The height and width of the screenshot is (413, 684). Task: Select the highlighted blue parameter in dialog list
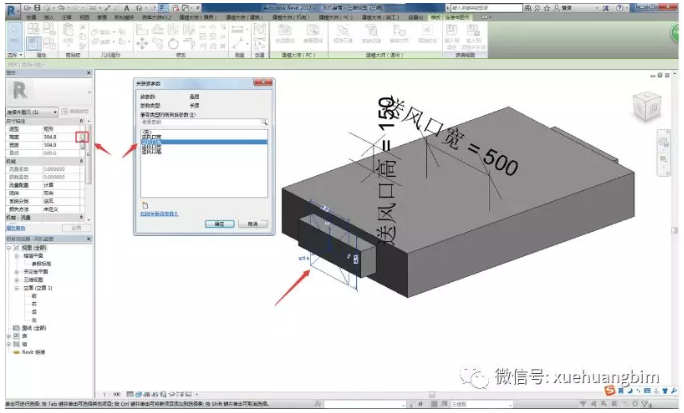[204, 142]
